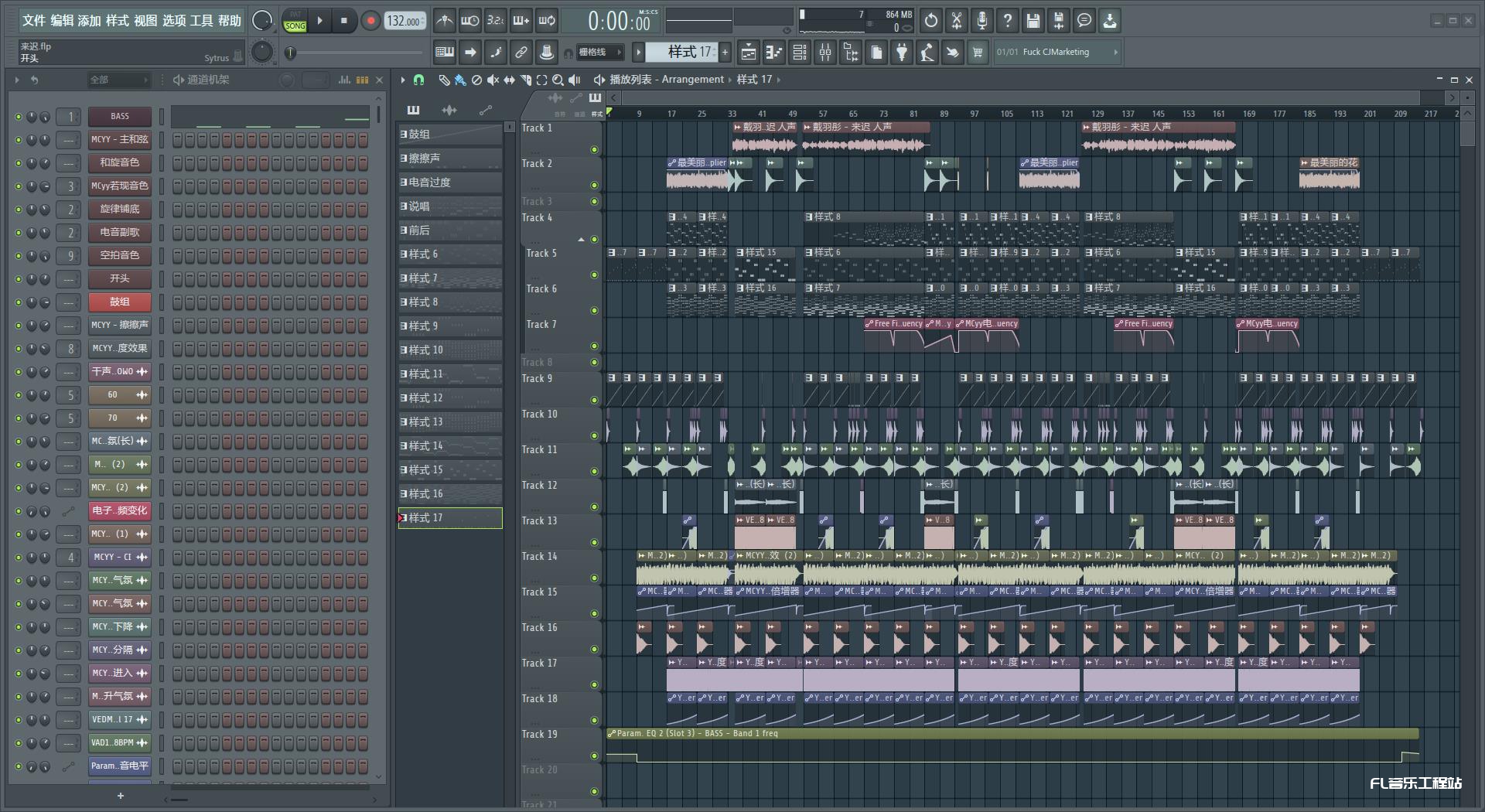Save the project with the floppy disk icon

tap(1033, 21)
